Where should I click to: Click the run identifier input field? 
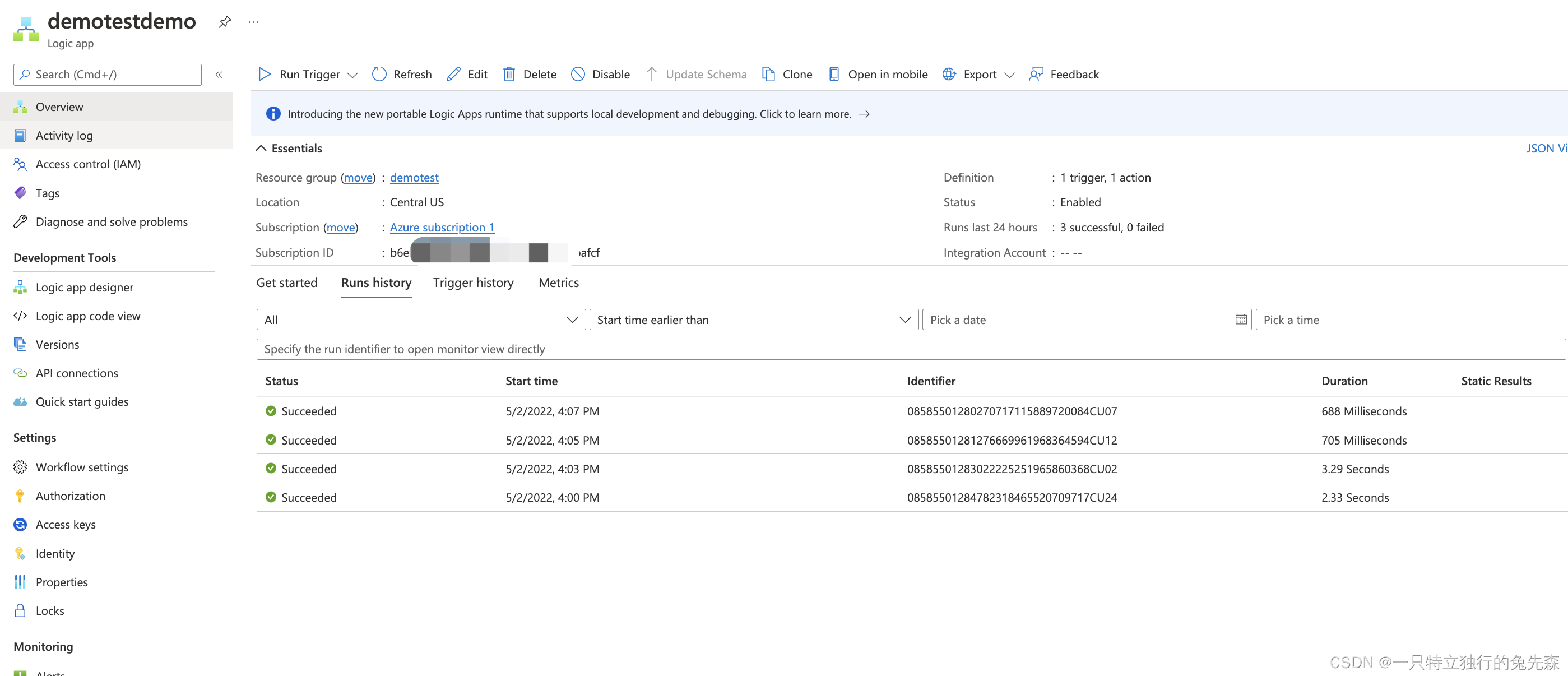(910, 349)
